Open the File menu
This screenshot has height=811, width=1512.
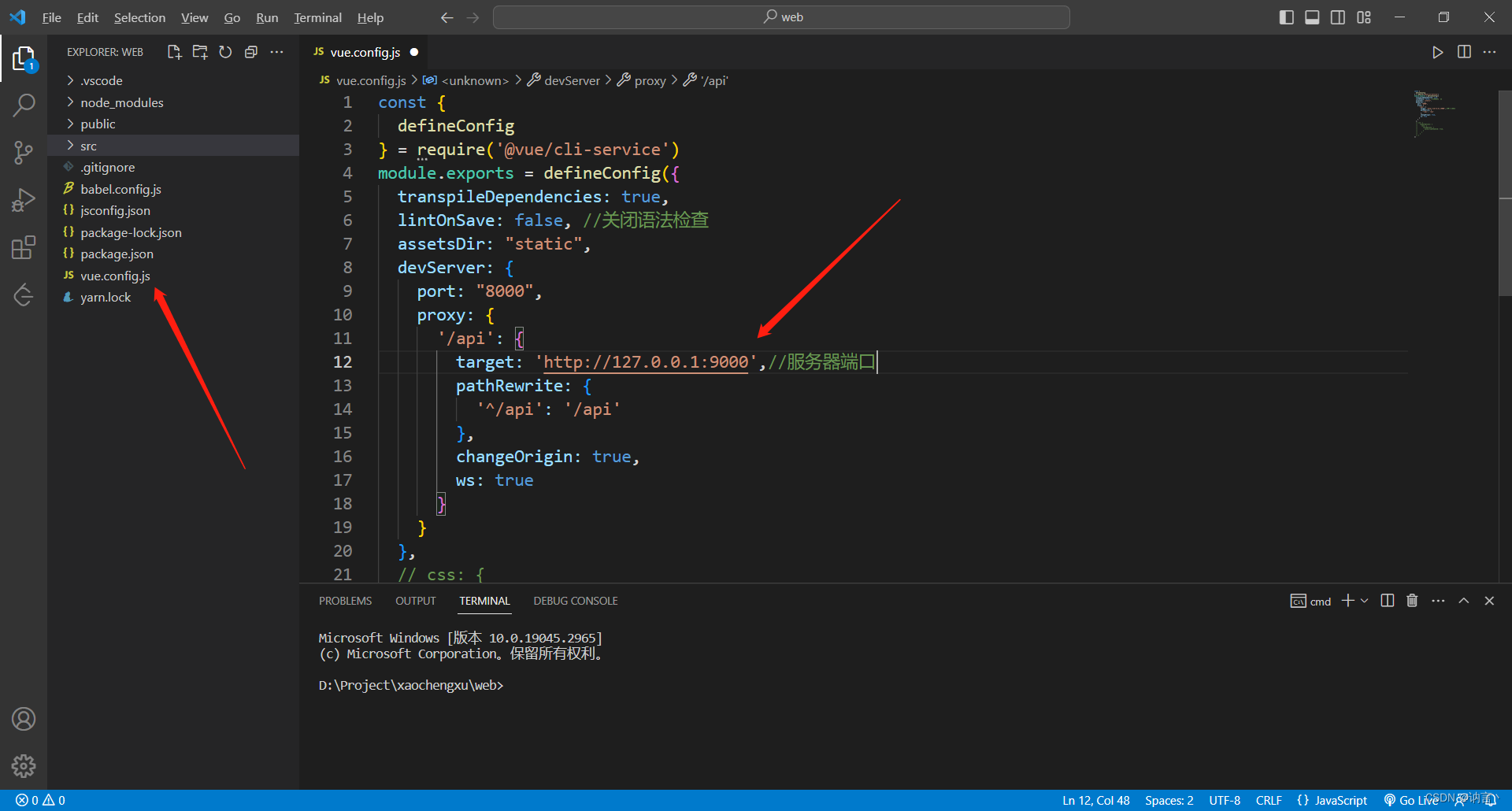51,17
